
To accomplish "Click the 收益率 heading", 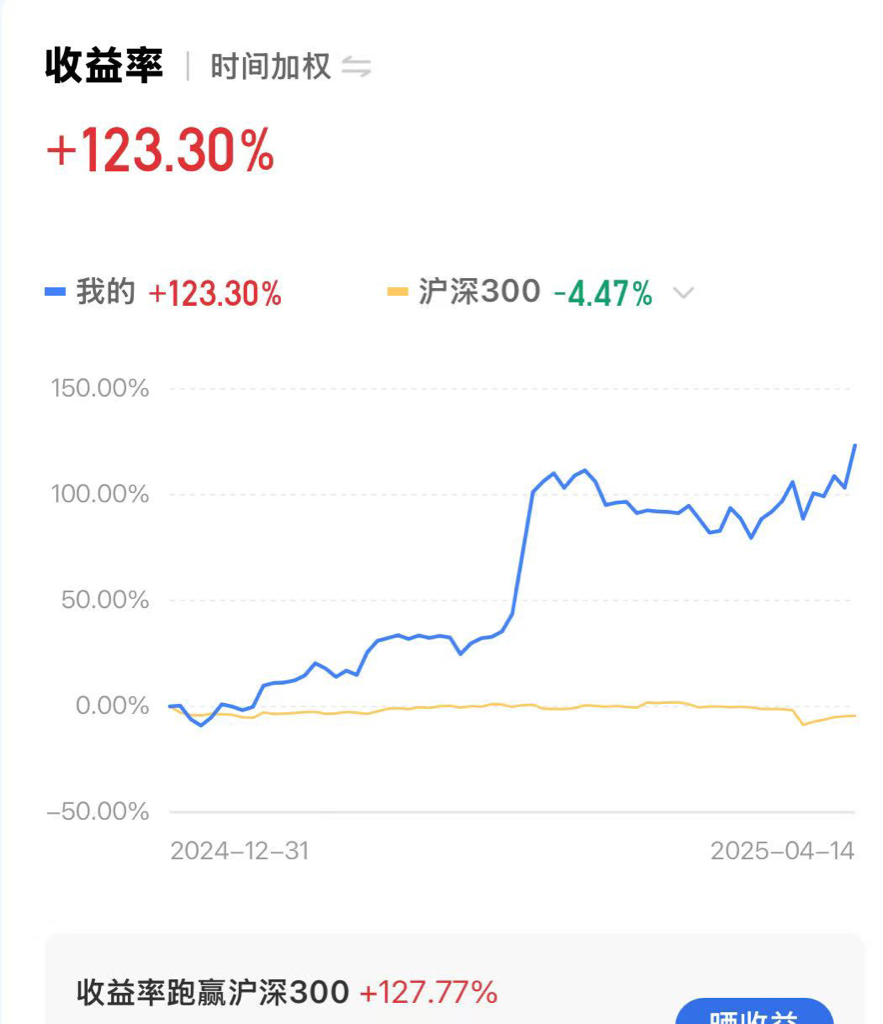I will tap(103, 66).
